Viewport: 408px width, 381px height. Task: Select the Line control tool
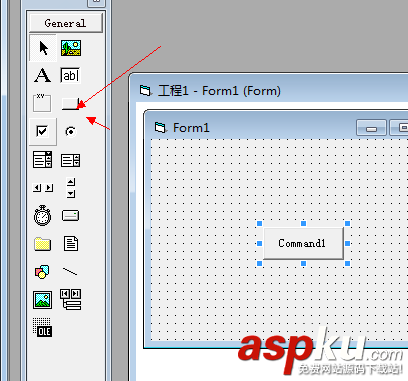71,272
